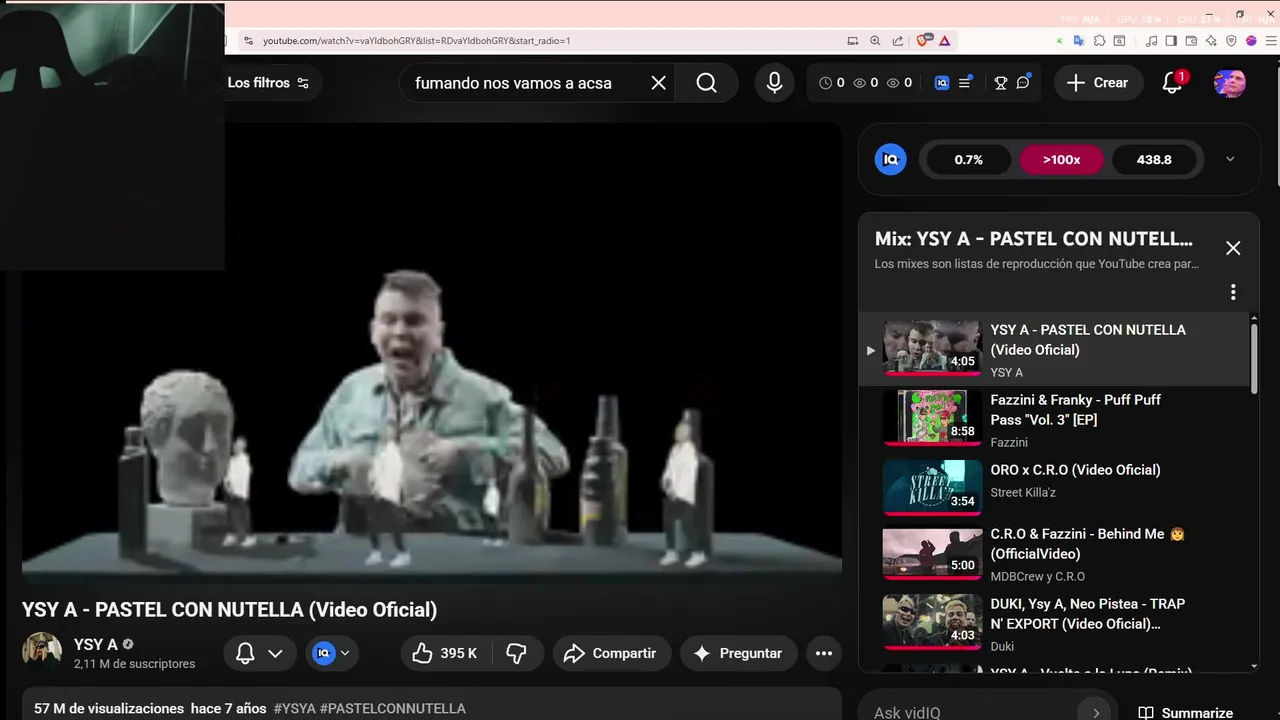Open the vidIQ list menu icon in the header
Image resolution: width=1280 pixels, height=720 pixels.
(965, 83)
